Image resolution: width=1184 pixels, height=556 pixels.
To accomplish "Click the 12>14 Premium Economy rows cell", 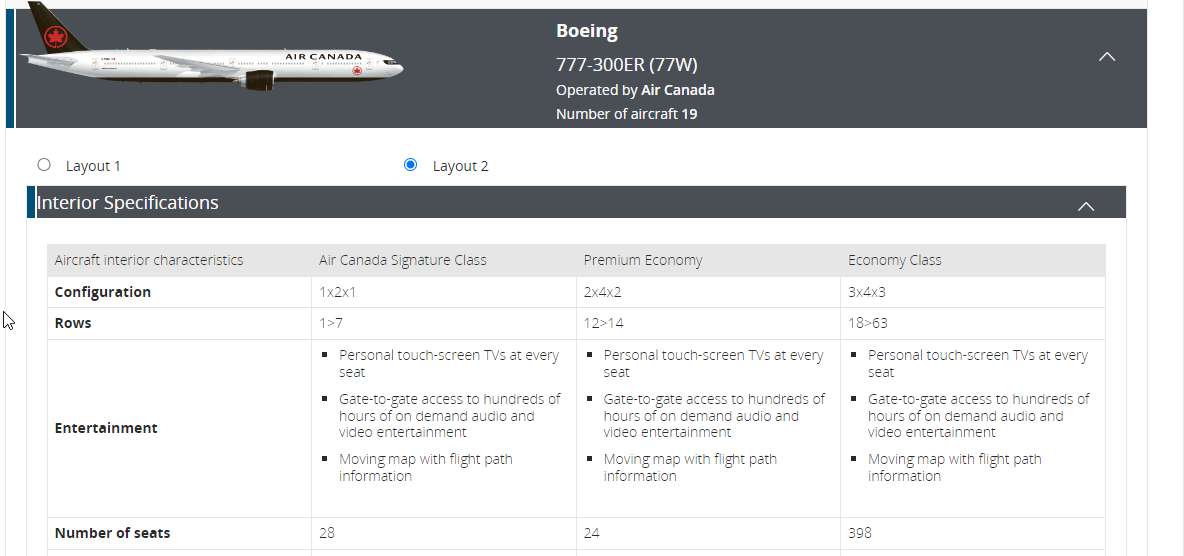I will 604,323.
